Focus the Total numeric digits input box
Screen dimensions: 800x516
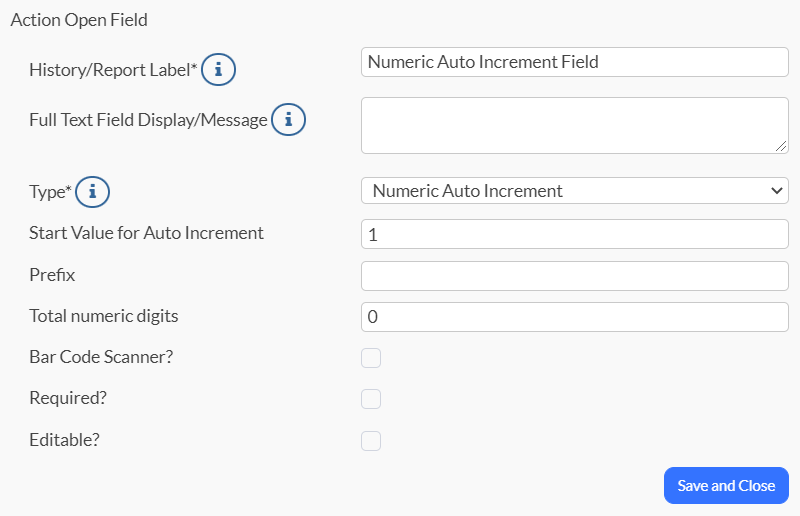(575, 317)
